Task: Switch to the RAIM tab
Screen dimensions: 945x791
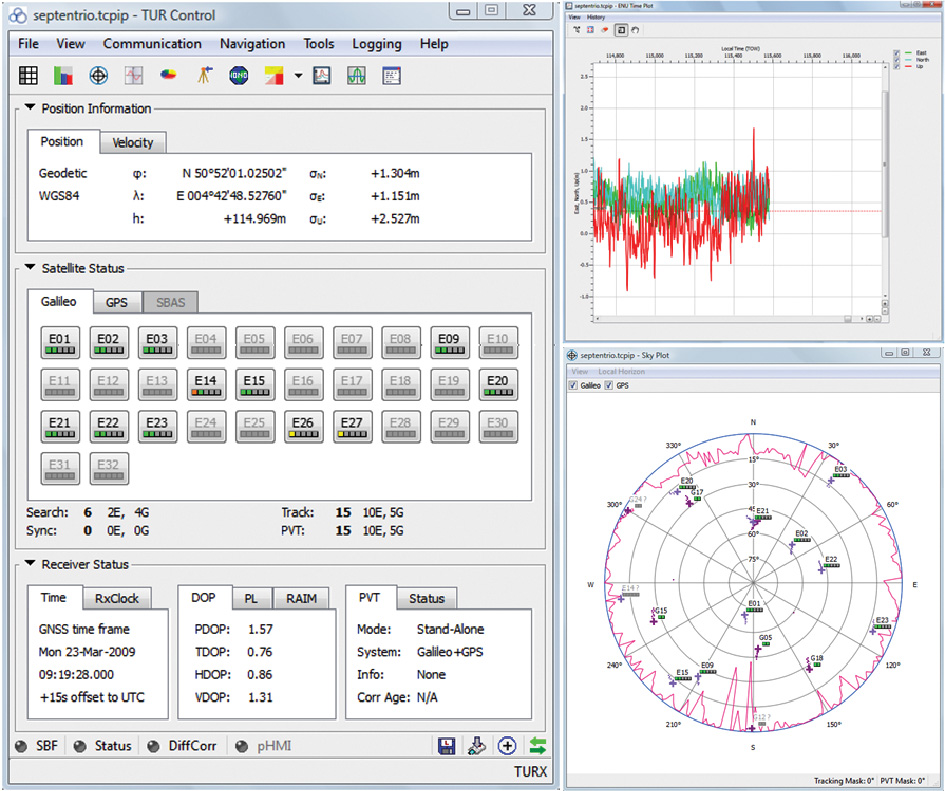Action: (x=301, y=599)
